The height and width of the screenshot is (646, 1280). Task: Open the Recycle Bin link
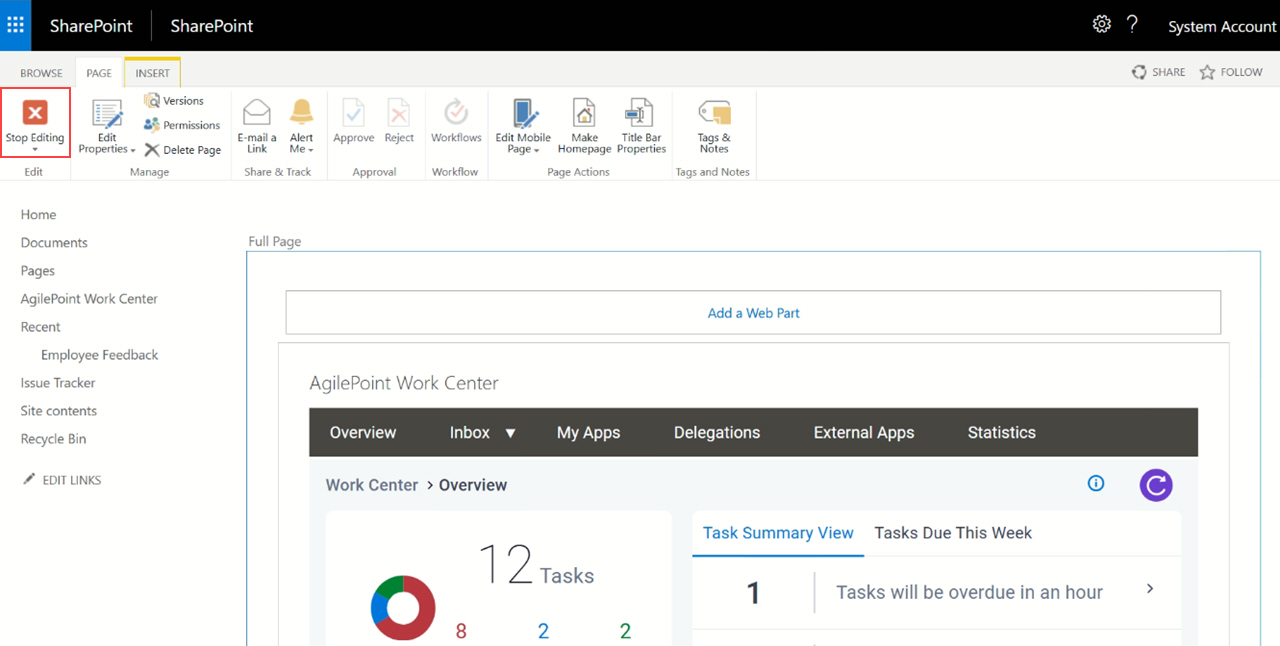click(x=53, y=439)
